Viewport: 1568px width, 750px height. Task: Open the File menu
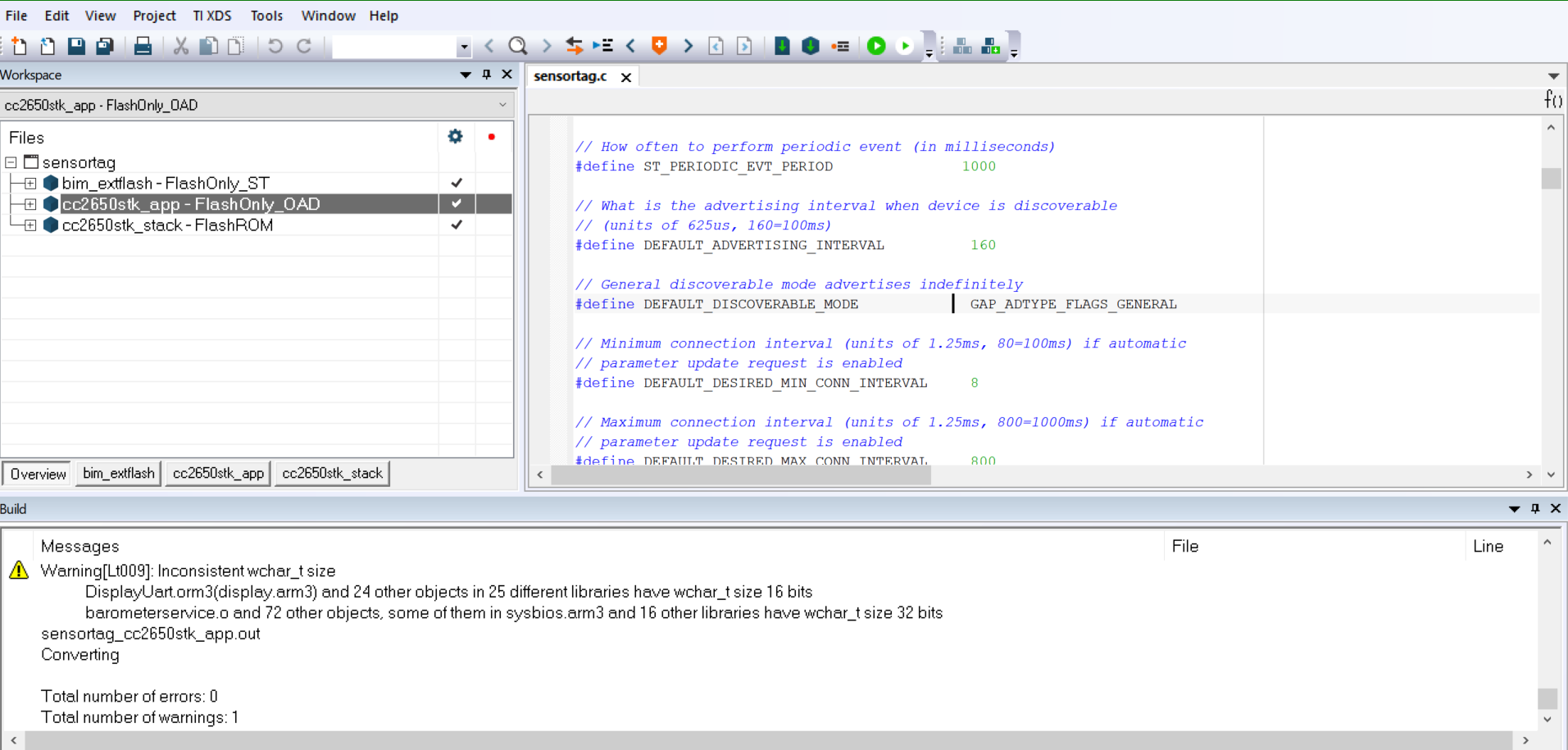[x=16, y=16]
